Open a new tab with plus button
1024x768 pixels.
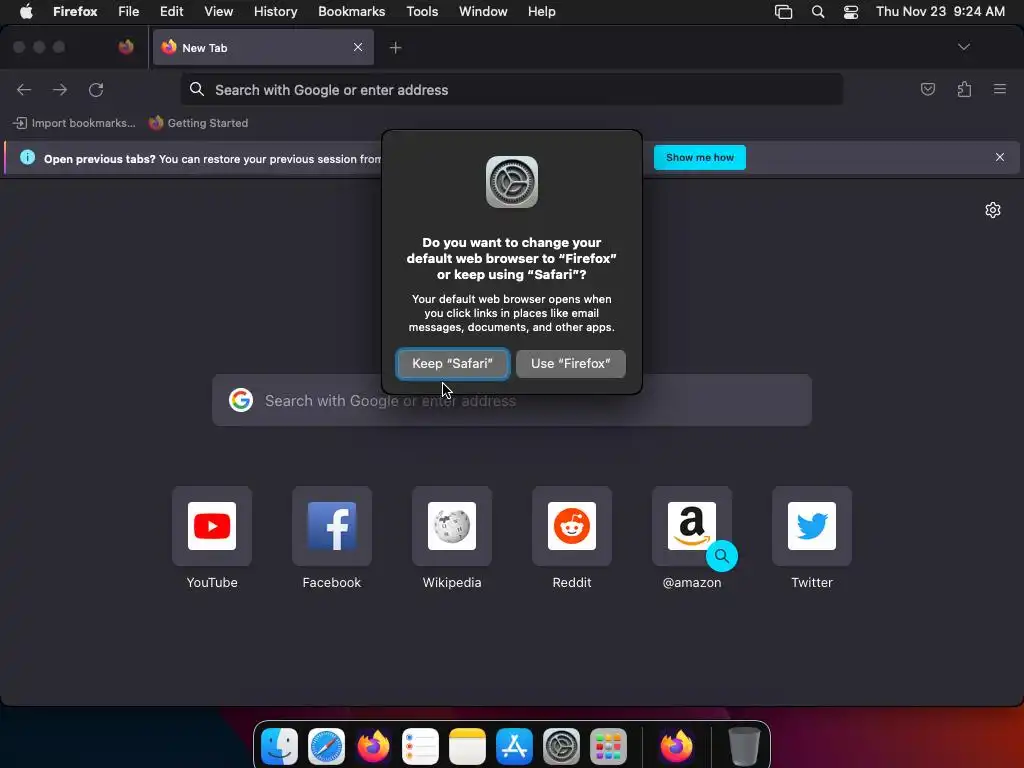[395, 48]
